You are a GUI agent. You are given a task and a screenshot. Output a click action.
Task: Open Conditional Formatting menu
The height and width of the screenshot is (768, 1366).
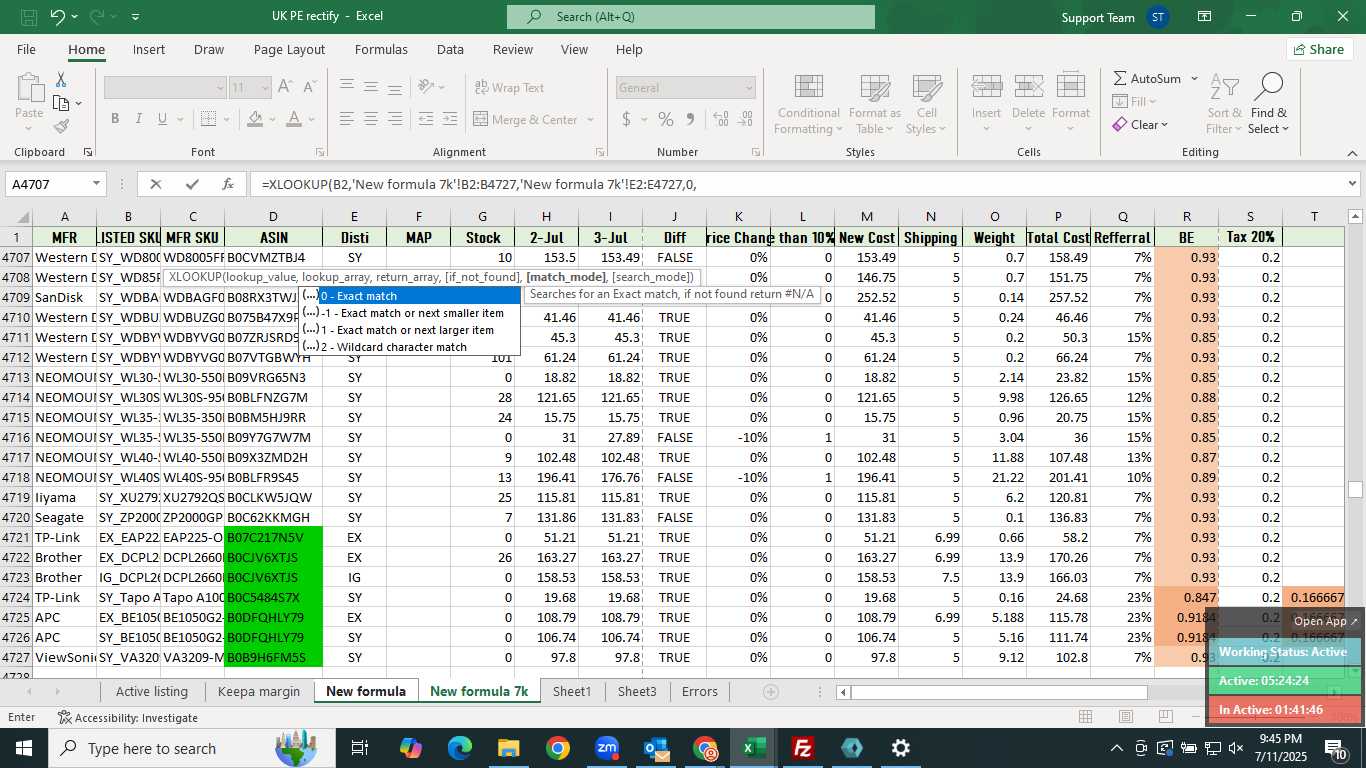(808, 104)
